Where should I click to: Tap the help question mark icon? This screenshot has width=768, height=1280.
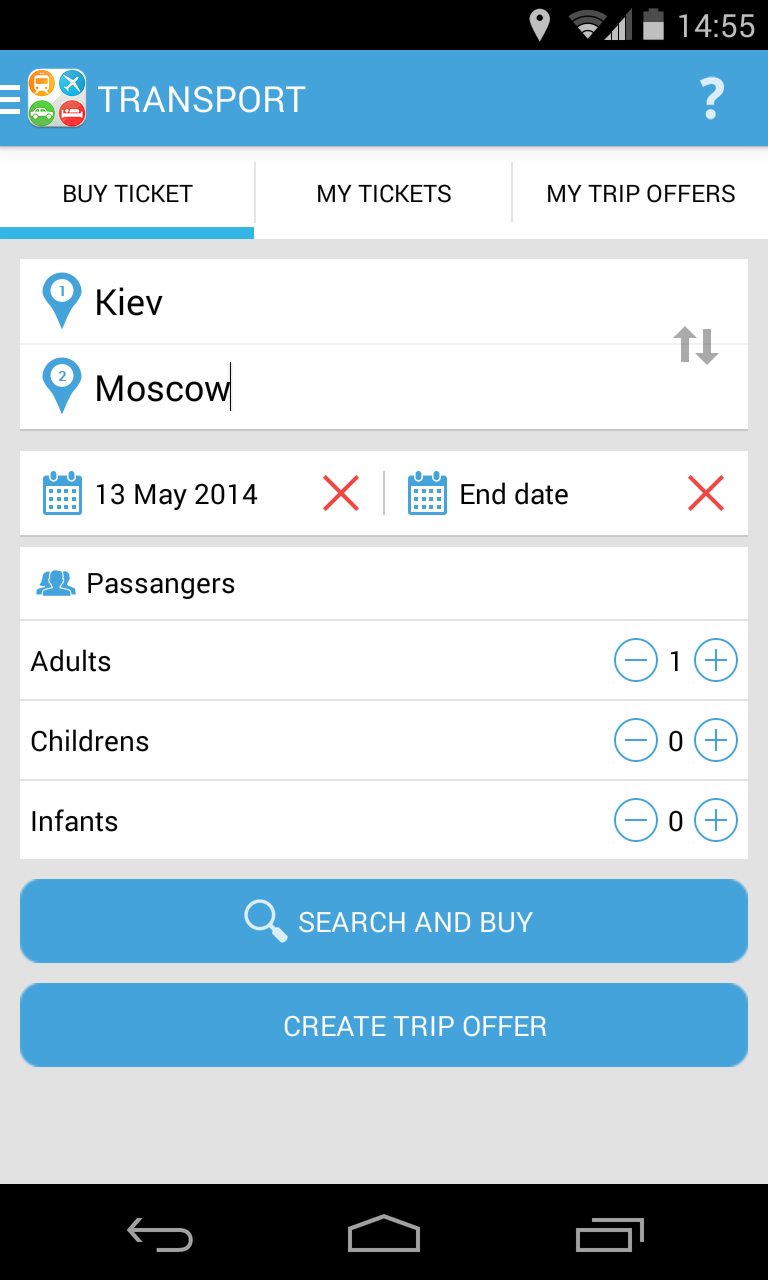click(x=711, y=99)
